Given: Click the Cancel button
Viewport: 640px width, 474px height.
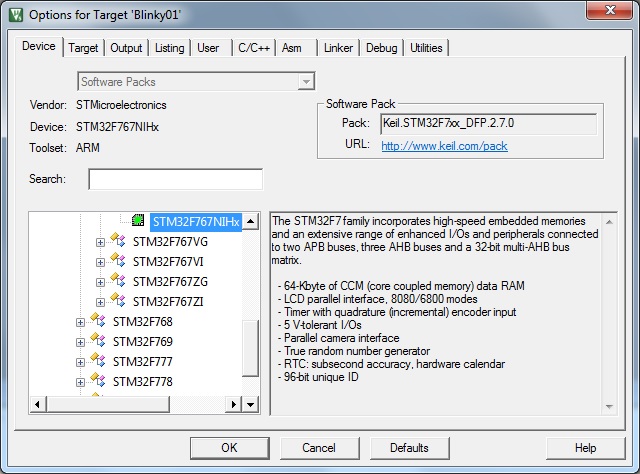Looking at the screenshot, I should (x=319, y=448).
